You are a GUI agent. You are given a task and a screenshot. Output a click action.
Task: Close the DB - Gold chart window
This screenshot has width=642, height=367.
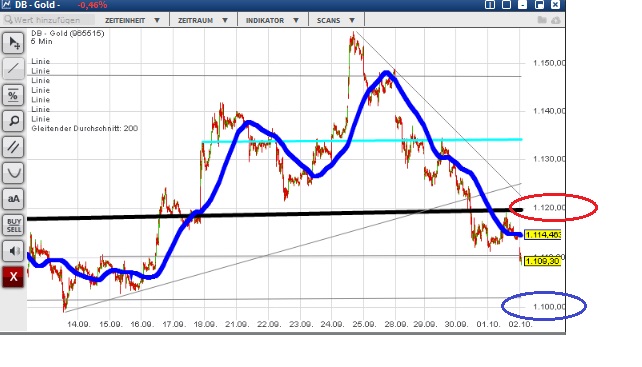tap(555, 5)
